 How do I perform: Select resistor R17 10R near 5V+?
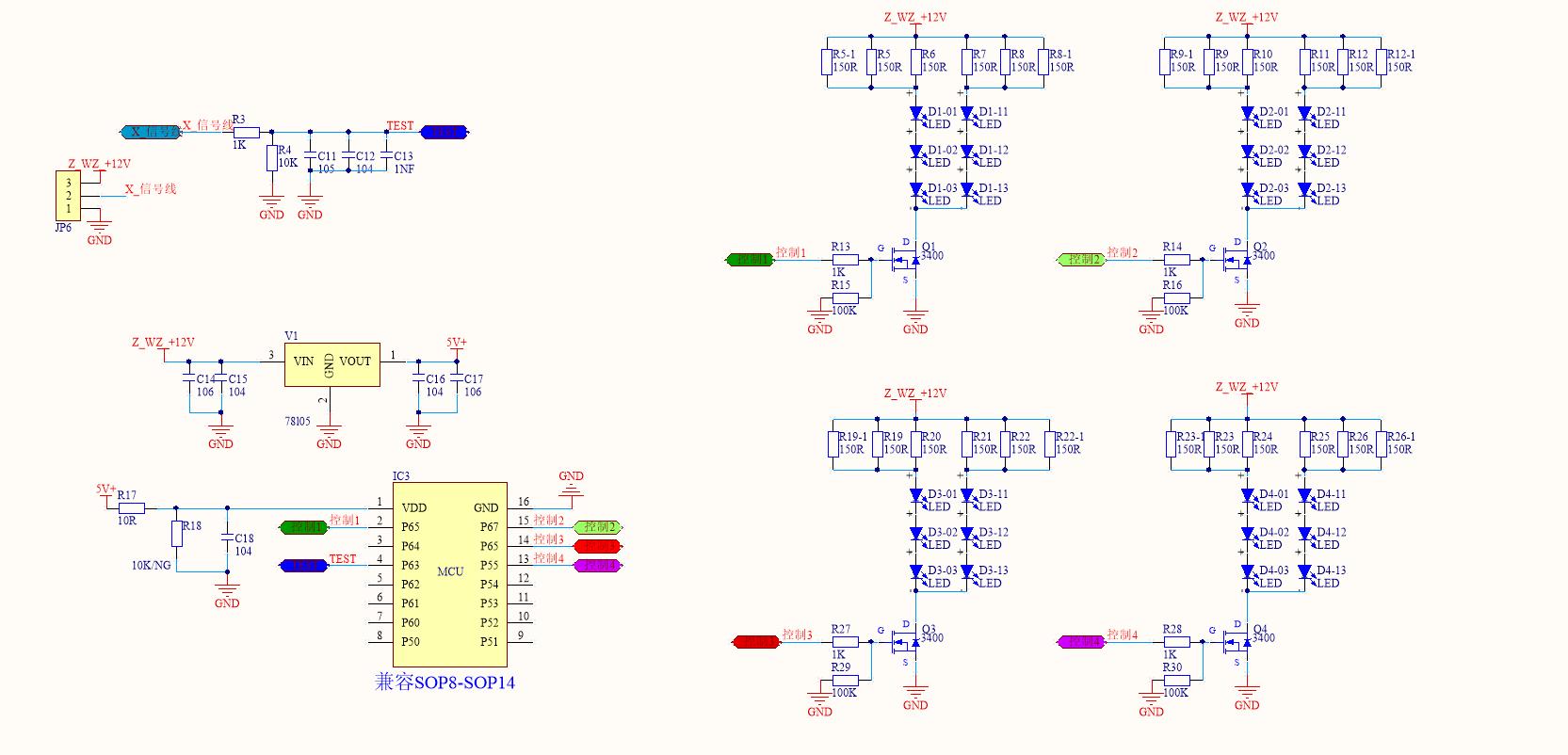tap(132, 507)
